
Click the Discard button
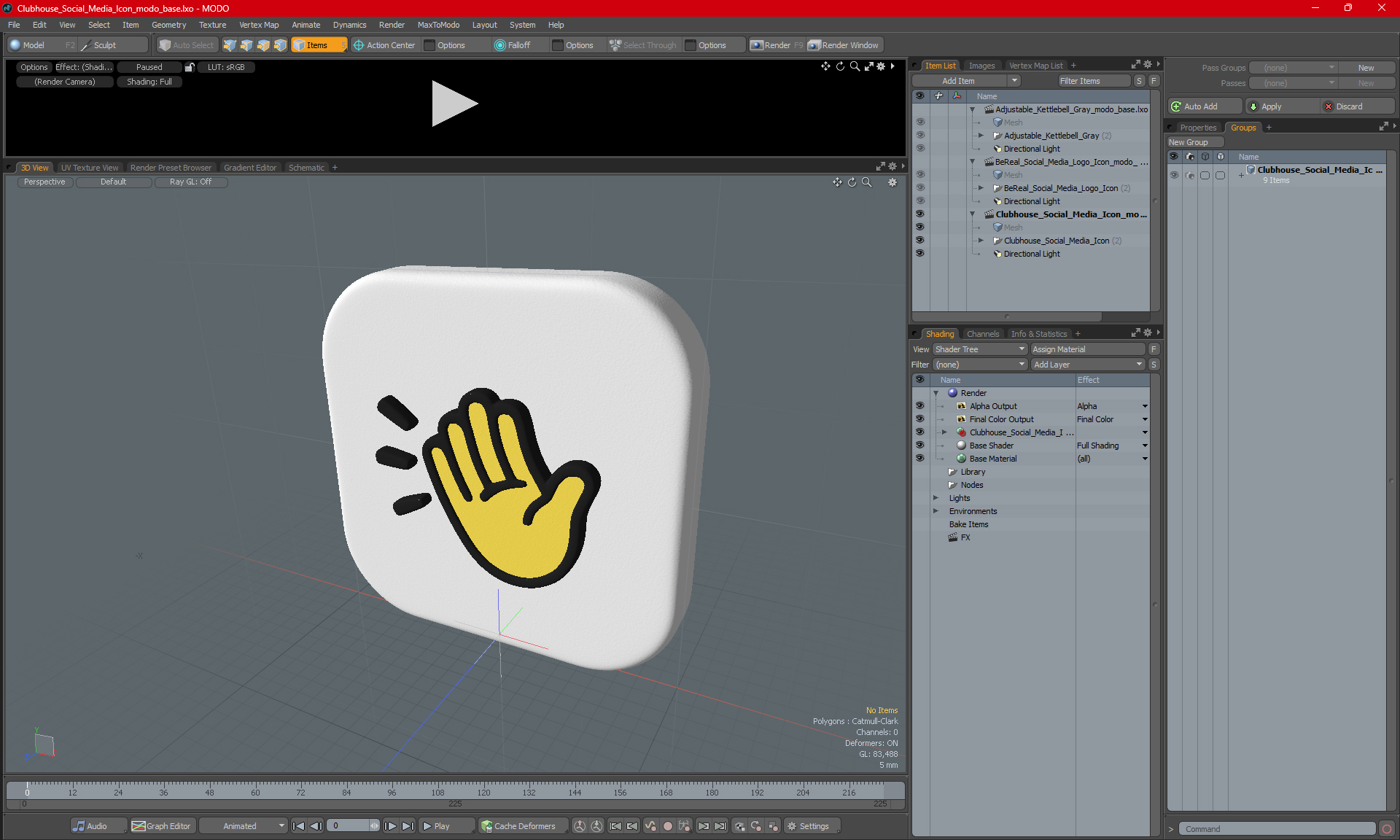(1357, 106)
